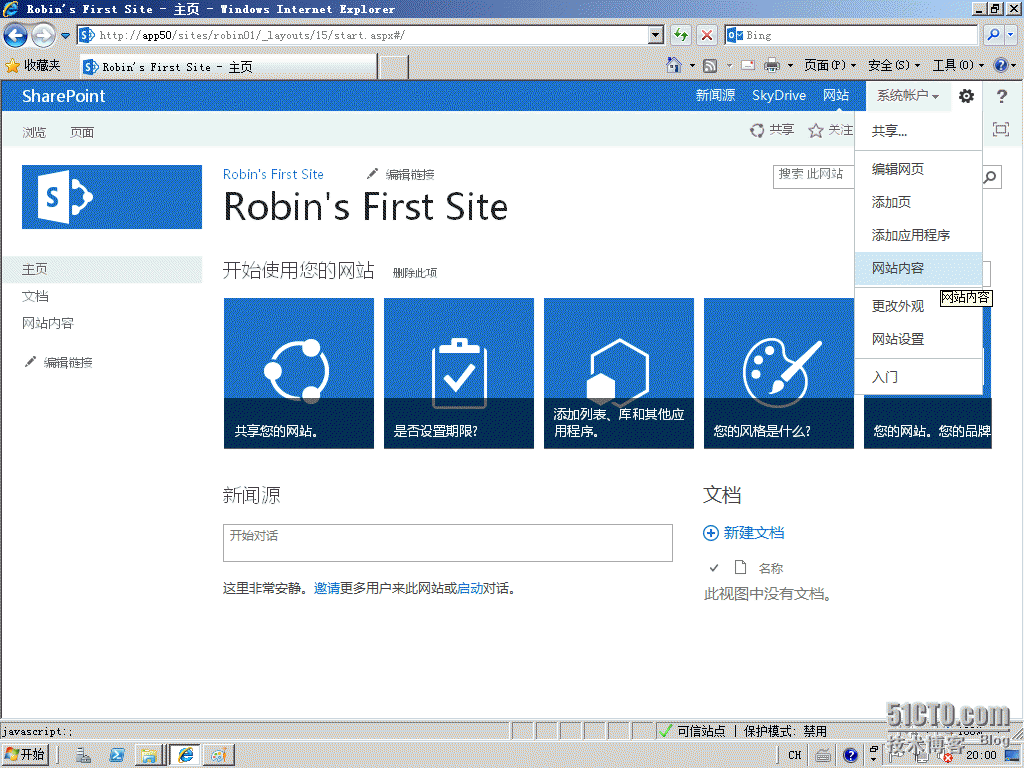Open 网站内容 in the left navigation

point(48,323)
